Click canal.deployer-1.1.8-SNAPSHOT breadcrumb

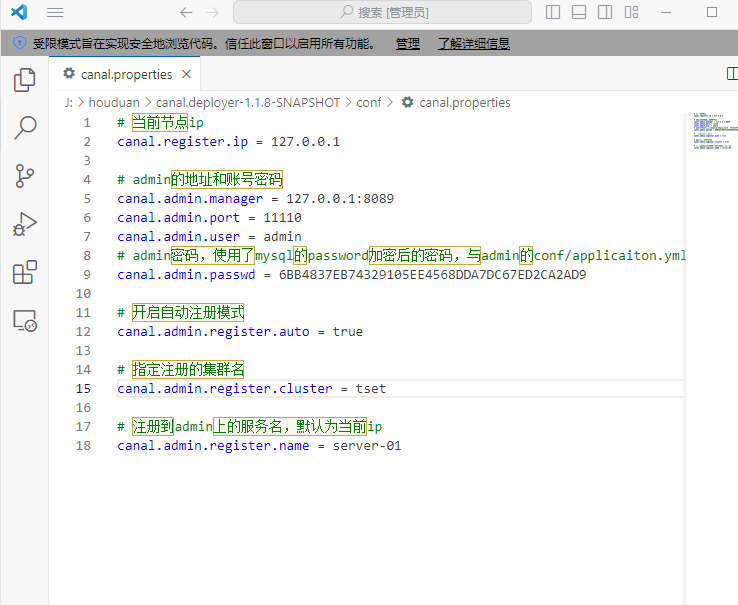248,103
